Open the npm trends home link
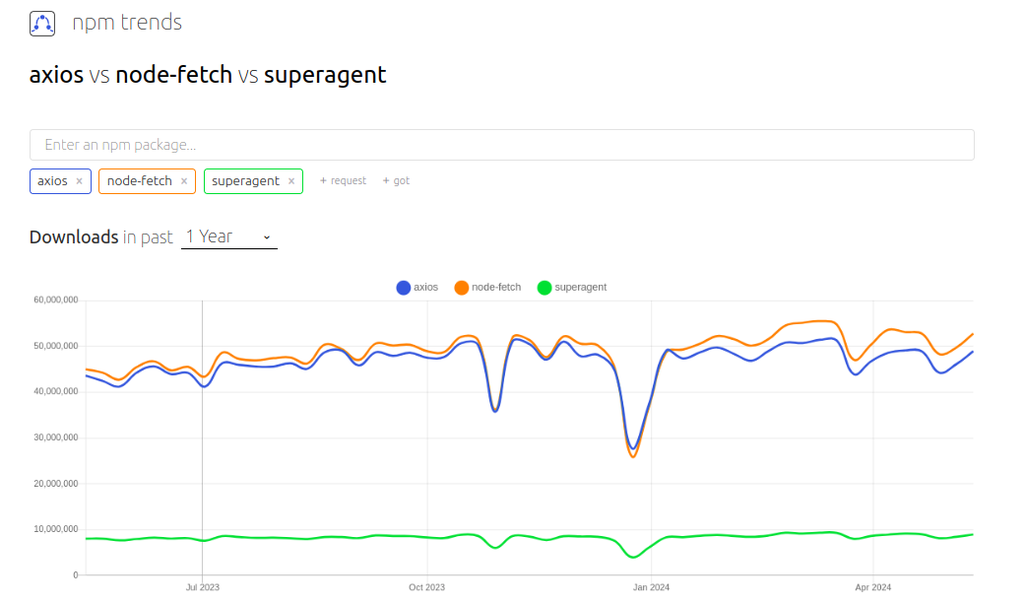 [x=127, y=22]
